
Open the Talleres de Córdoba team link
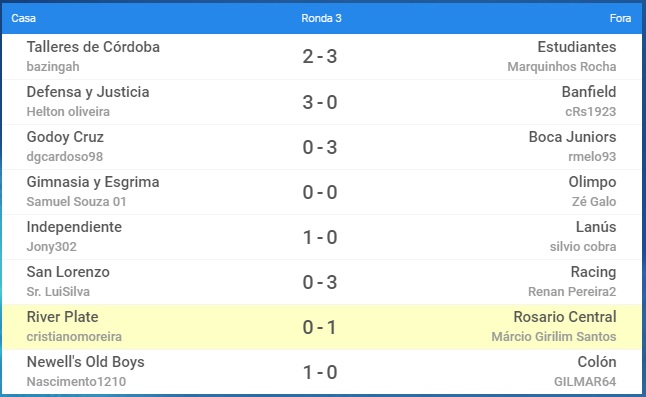(93, 47)
